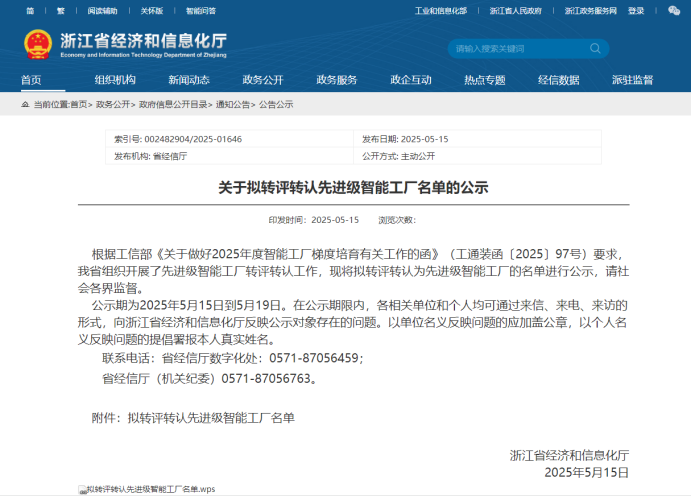This screenshot has width=692, height=497.
Task: Click the national emblem logo
Action: click(x=38, y=45)
